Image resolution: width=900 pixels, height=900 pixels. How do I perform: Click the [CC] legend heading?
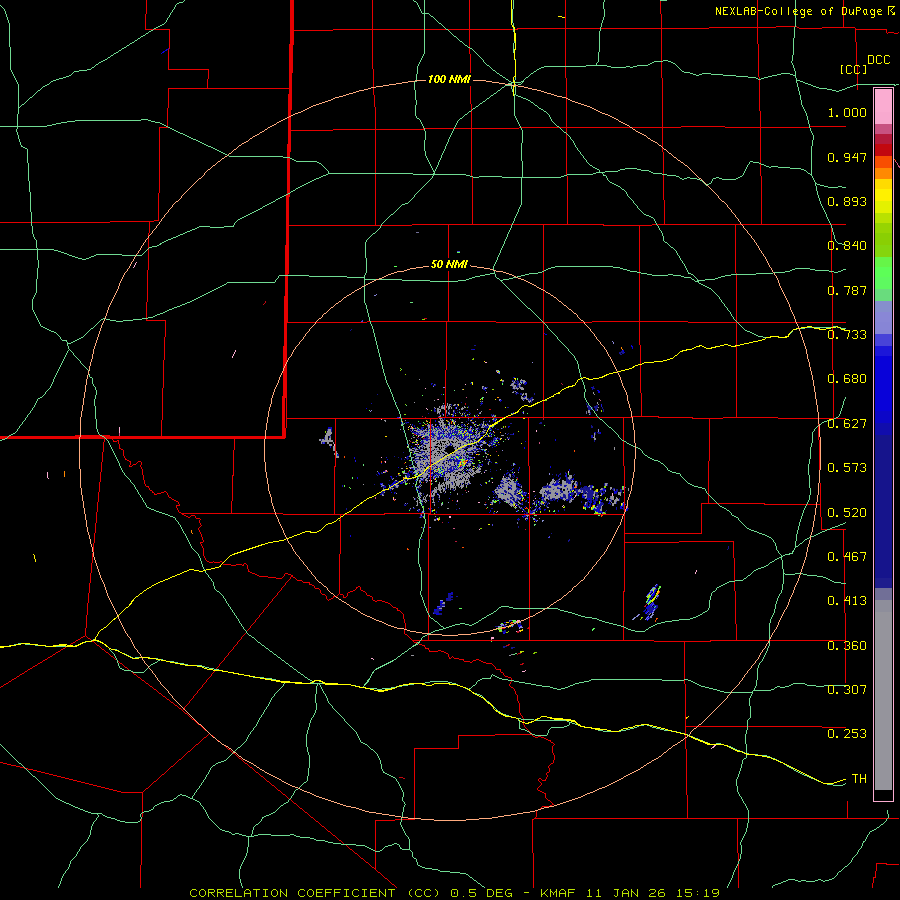click(x=854, y=69)
